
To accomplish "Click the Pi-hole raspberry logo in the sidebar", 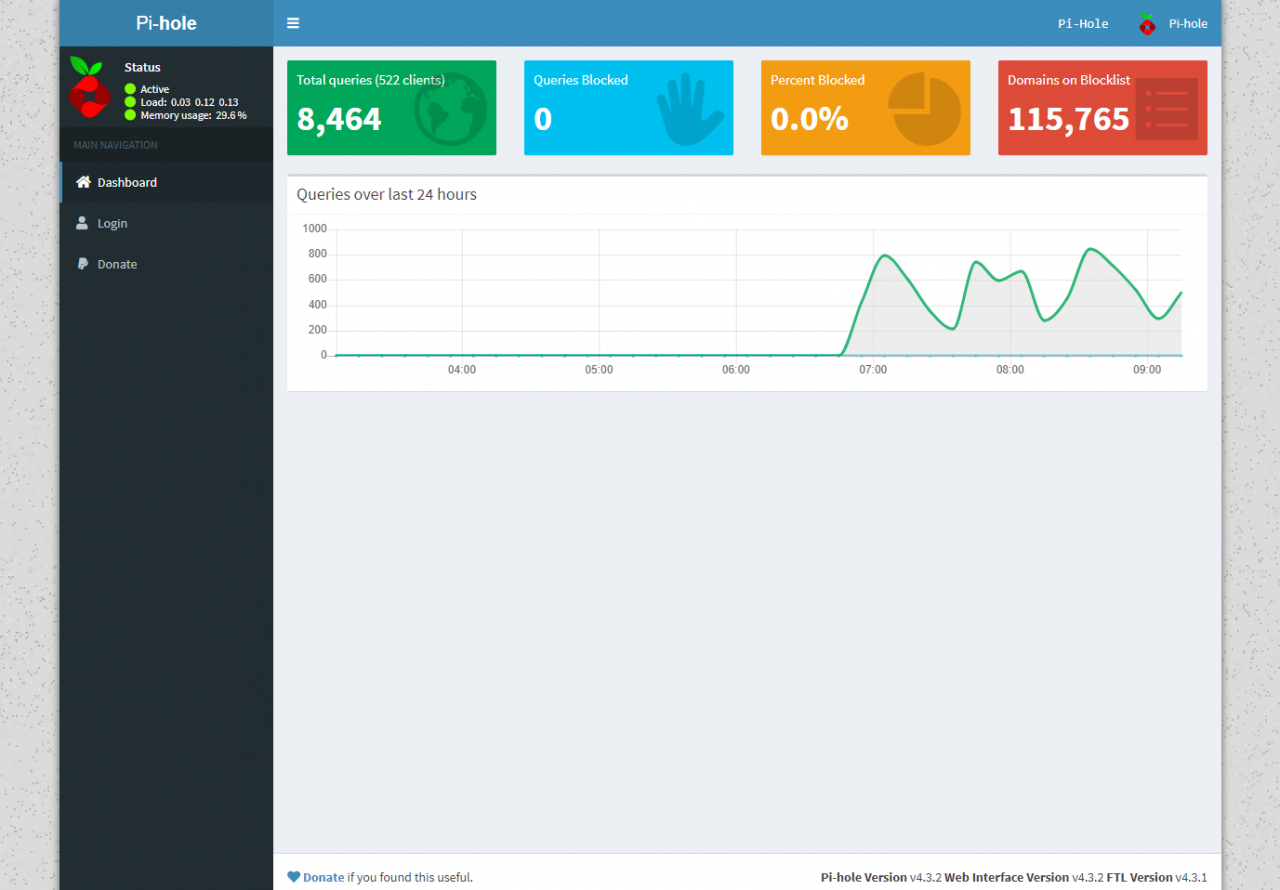I will (89, 88).
